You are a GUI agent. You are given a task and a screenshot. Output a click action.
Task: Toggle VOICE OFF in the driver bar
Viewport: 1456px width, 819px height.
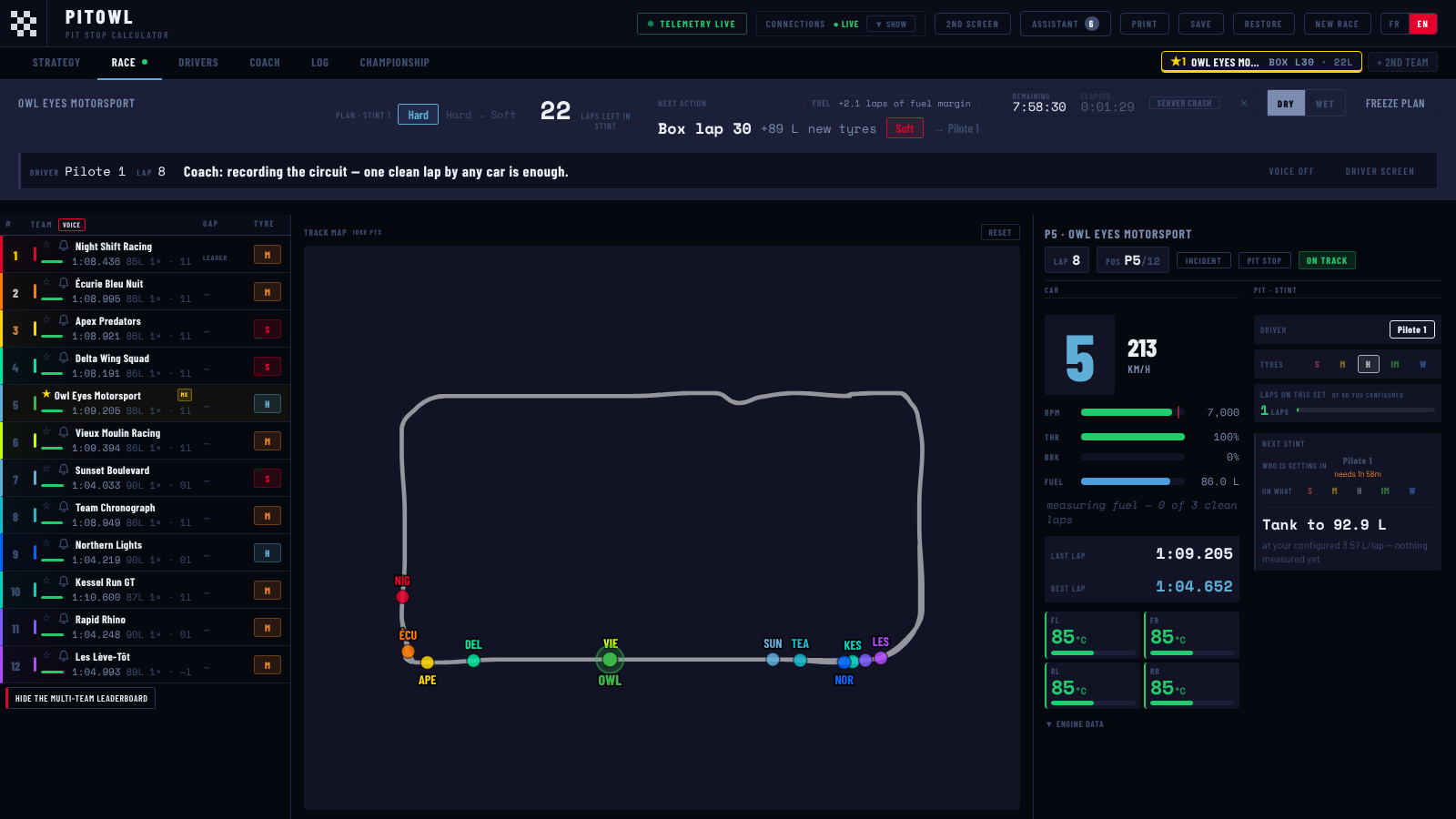(1291, 172)
